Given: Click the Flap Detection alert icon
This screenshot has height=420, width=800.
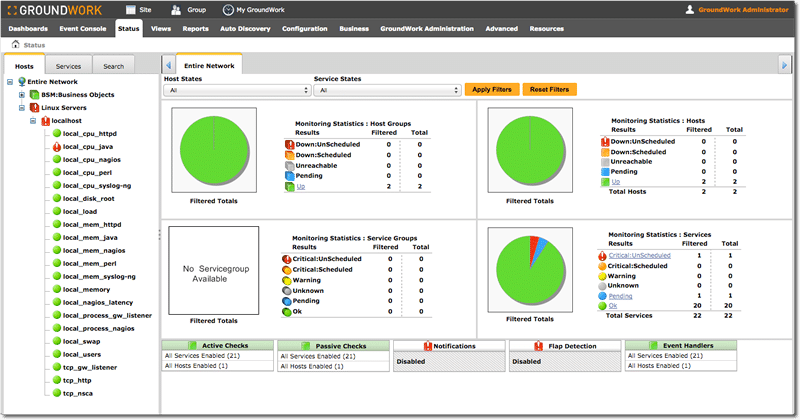Looking at the screenshot, I should (x=538, y=346).
